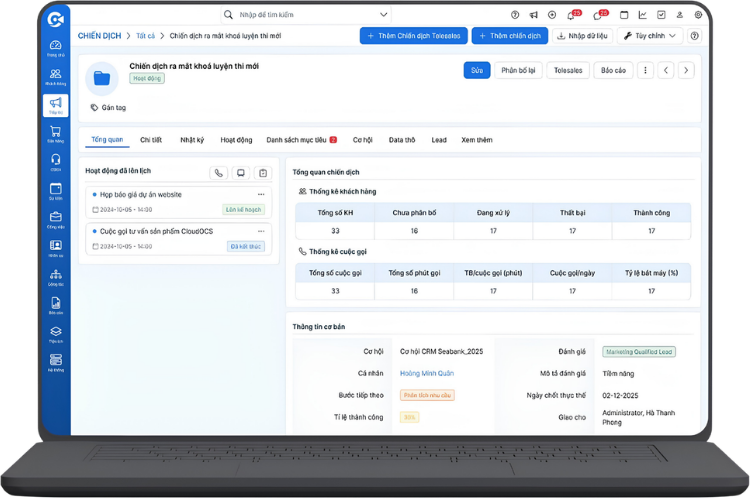Image resolution: width=750 pixels, height=500 pixels.
Task: Expand the search box dropdown arrow
Action: tap(384, 15)
